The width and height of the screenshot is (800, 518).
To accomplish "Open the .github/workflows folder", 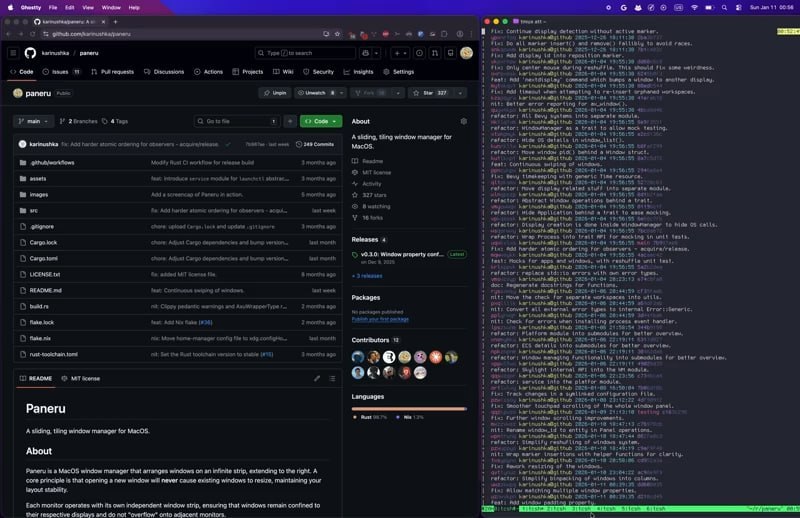I will coord(52,163).
